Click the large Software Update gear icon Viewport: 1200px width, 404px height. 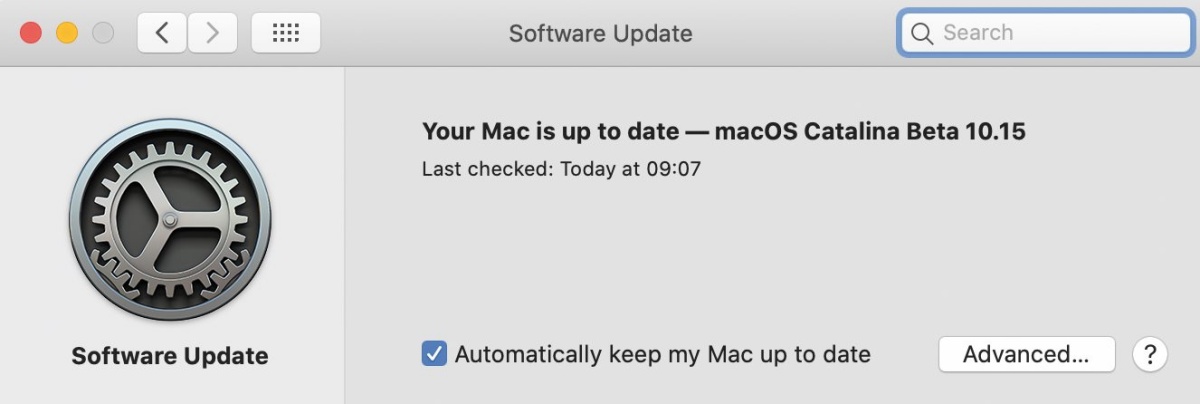[x=170, y=220]
